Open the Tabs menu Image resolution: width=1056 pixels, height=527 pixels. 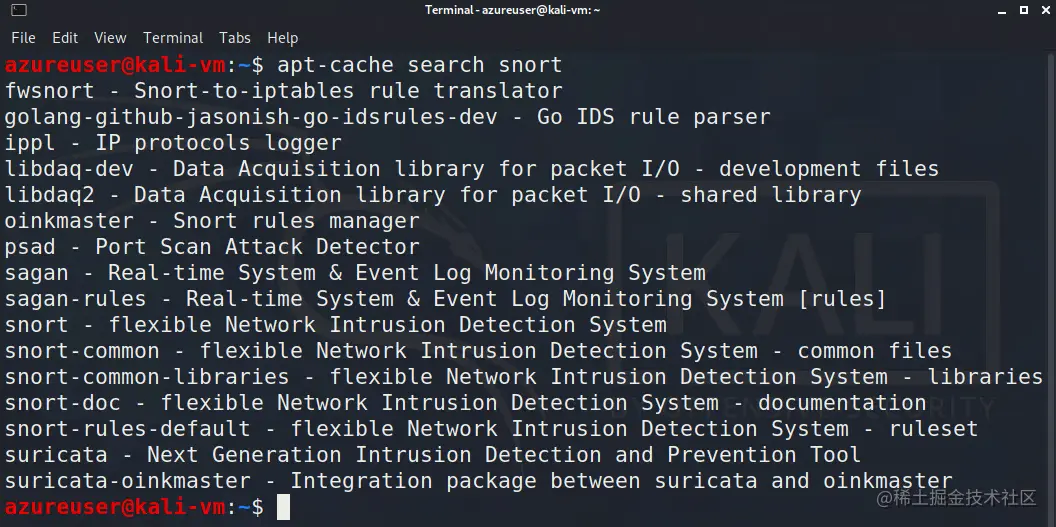[235, 38]
